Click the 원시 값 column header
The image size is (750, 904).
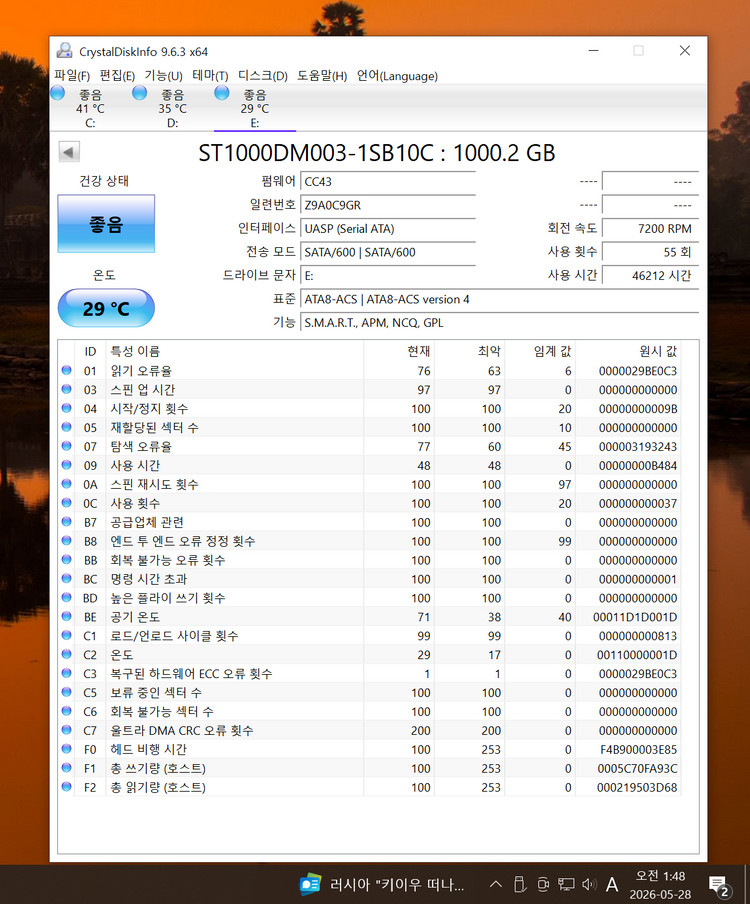pyautogui.click(x=628, y=351)
